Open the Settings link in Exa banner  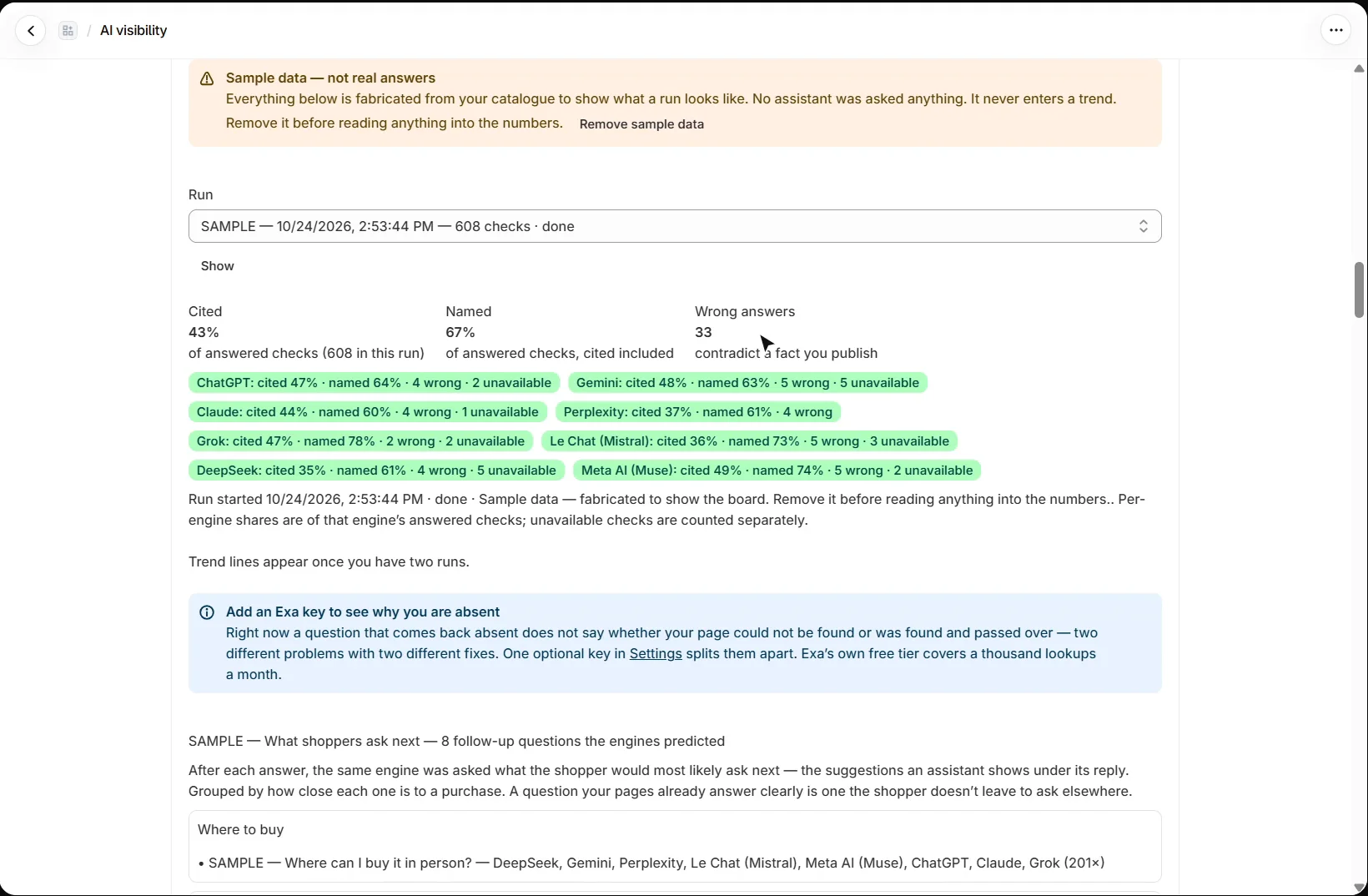coord(656,654)
